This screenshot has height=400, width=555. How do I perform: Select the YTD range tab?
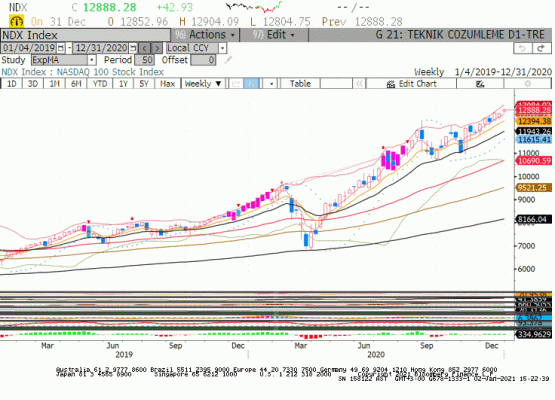pos(100,84)
